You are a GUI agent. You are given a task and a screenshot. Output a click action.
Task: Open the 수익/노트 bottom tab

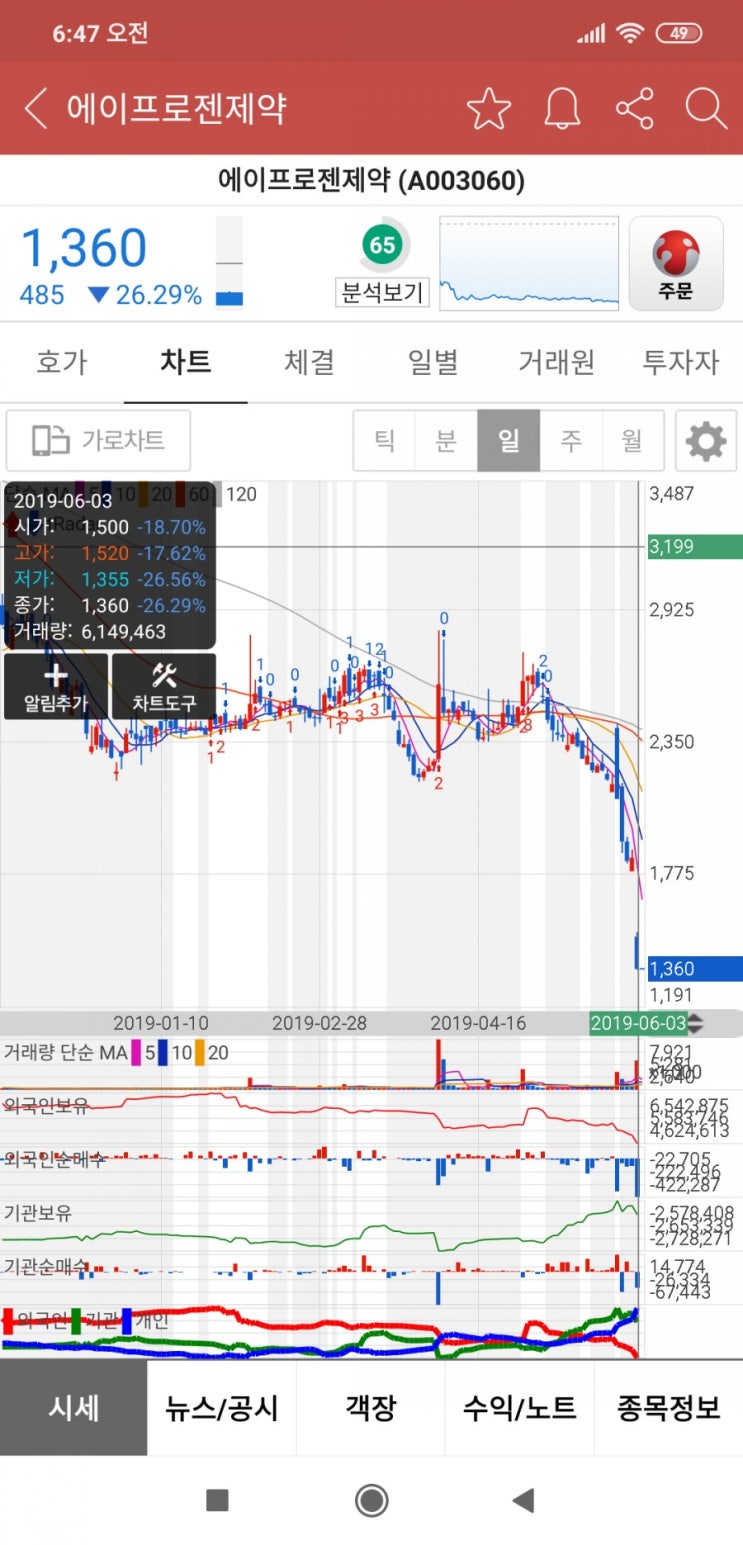coord(520,1408)
